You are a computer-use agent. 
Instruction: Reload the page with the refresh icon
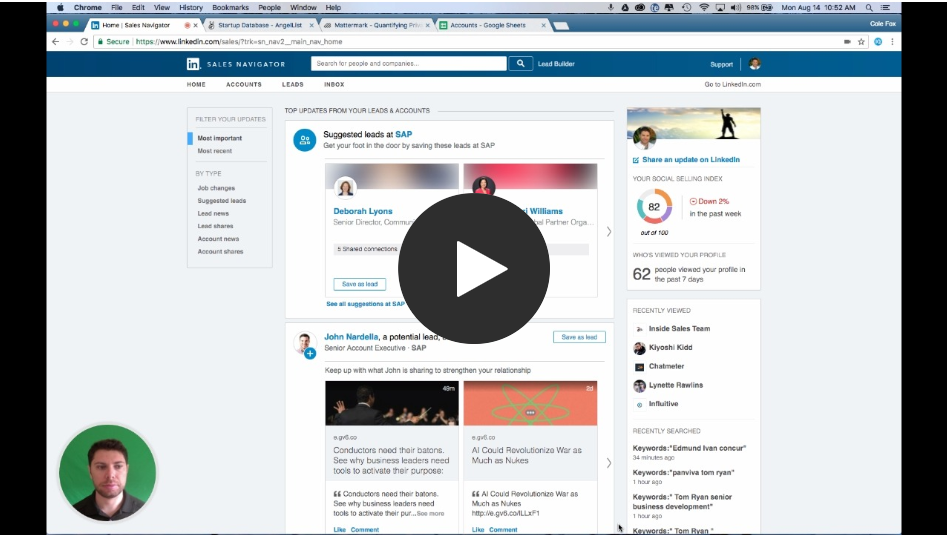point(84,42)
